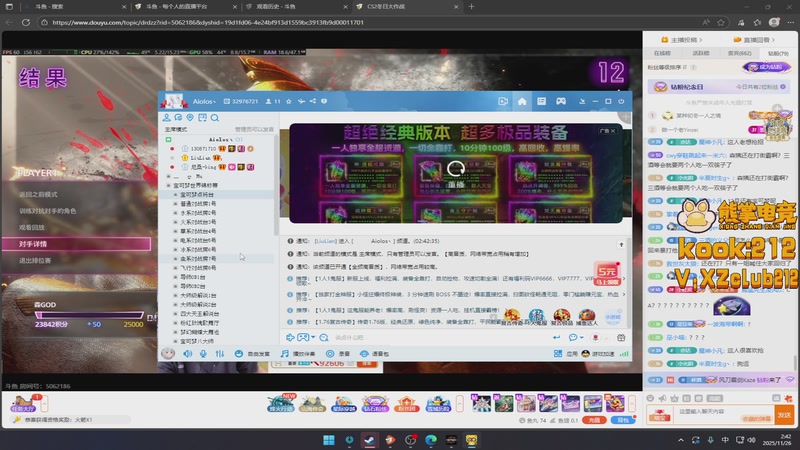Collapse the Aiolos room at the top of the tree
Image resolution: width=800 pixels, height=450 pixels.
(x=168, y=139)
